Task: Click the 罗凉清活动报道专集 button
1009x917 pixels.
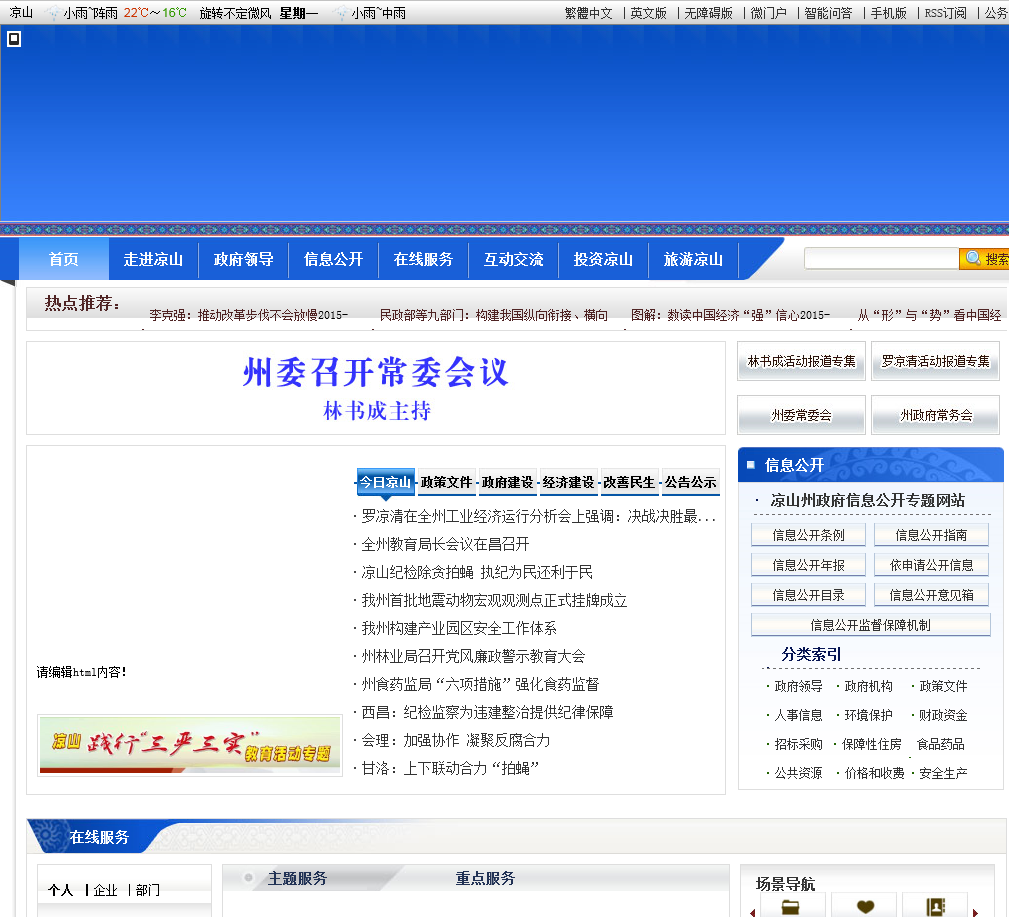Action: 935,361
